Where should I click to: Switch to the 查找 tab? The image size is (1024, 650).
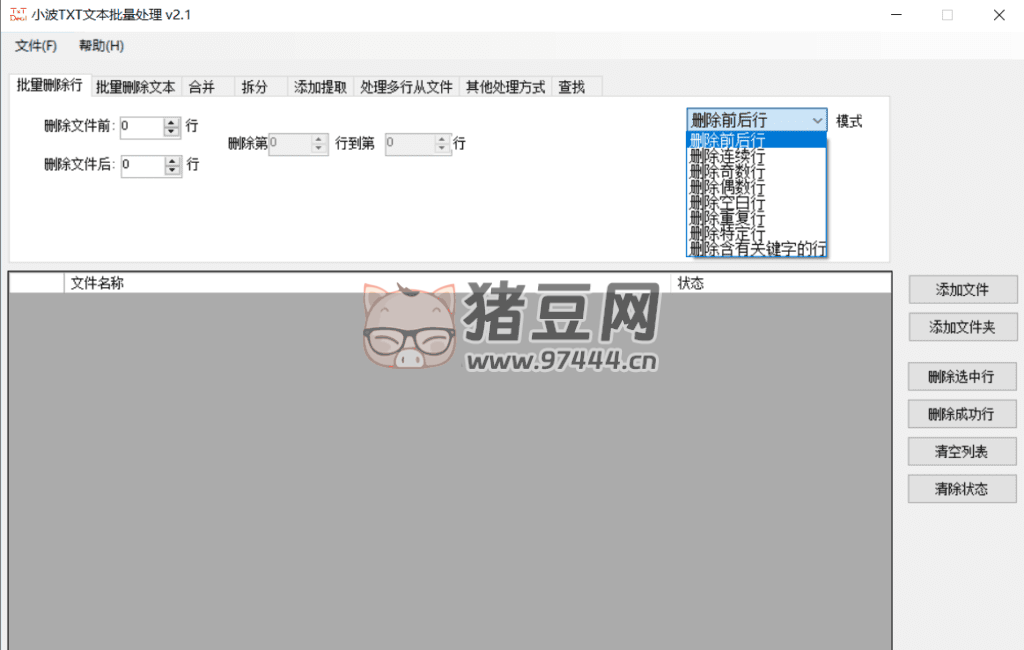coord(572,87)
